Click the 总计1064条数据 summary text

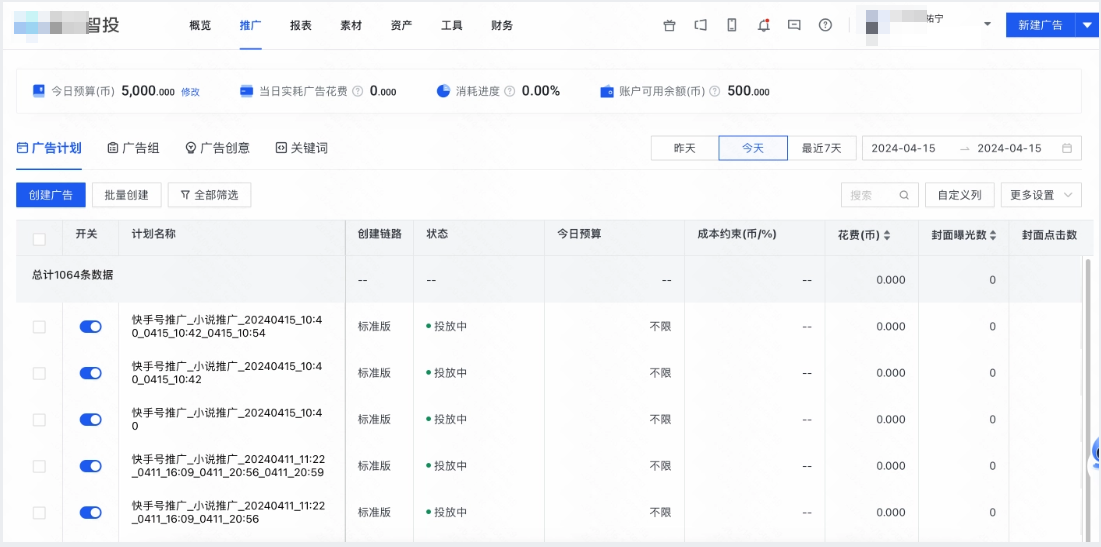73,275
